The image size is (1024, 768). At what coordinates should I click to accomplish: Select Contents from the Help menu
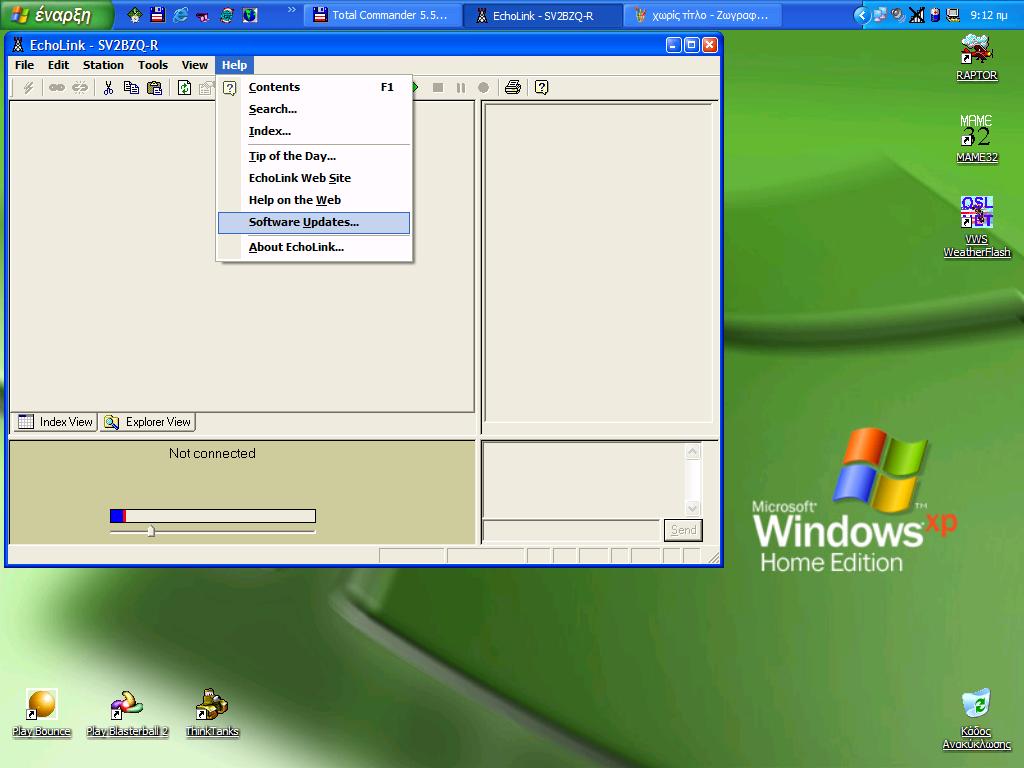tap(314, 87)
